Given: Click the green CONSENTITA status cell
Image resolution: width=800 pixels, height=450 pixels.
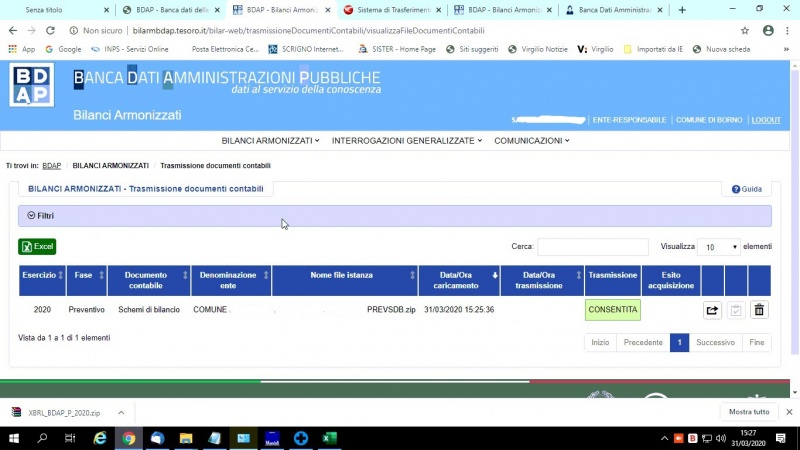Looking at the screenshot, I should (x=613, y=310).
